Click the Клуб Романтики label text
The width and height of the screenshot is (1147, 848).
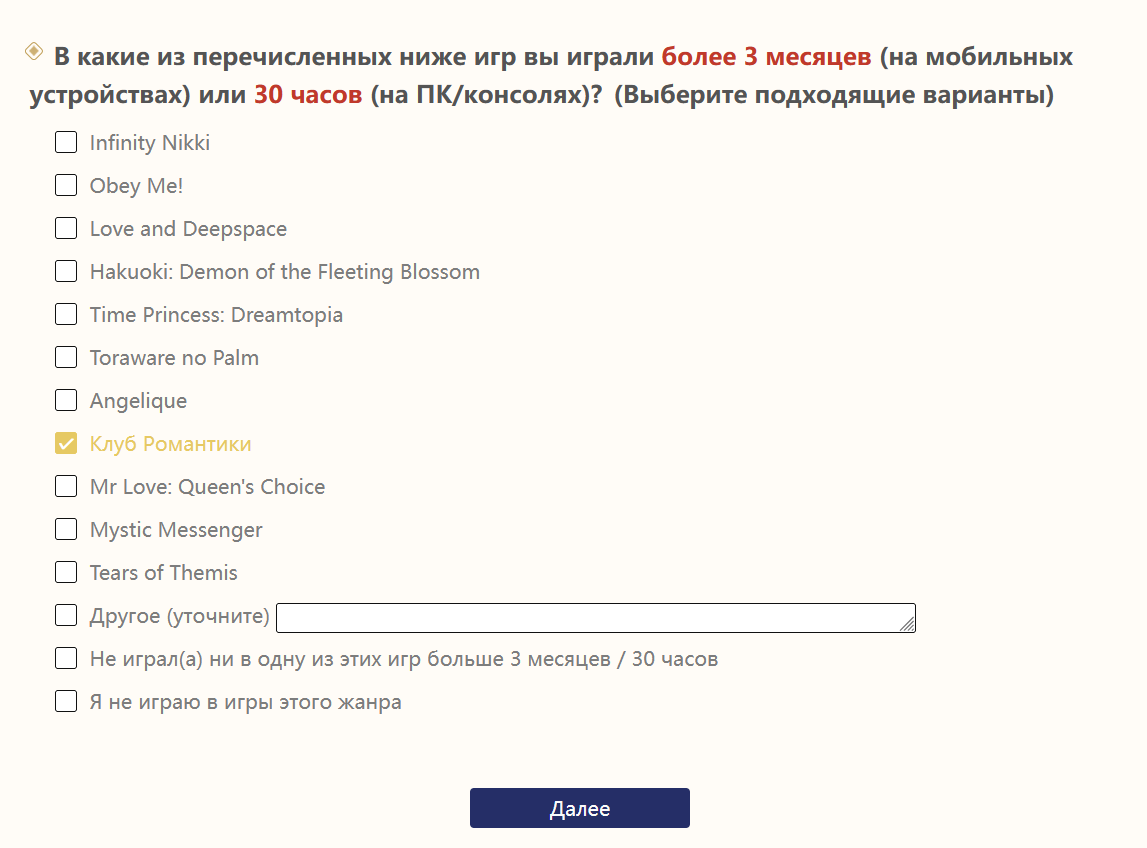tap(170, 444)
